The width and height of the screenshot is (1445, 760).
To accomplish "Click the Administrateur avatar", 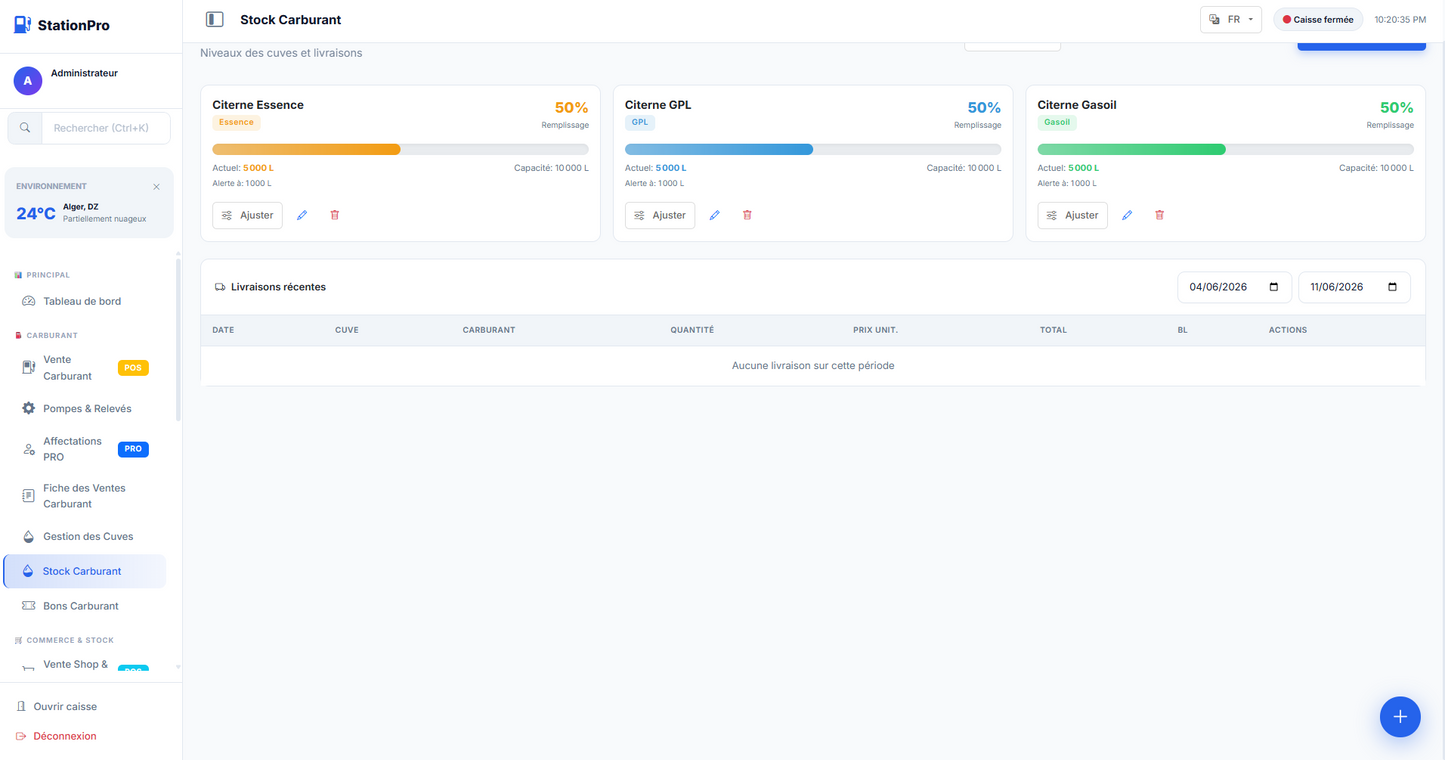I will coord(28,81).
